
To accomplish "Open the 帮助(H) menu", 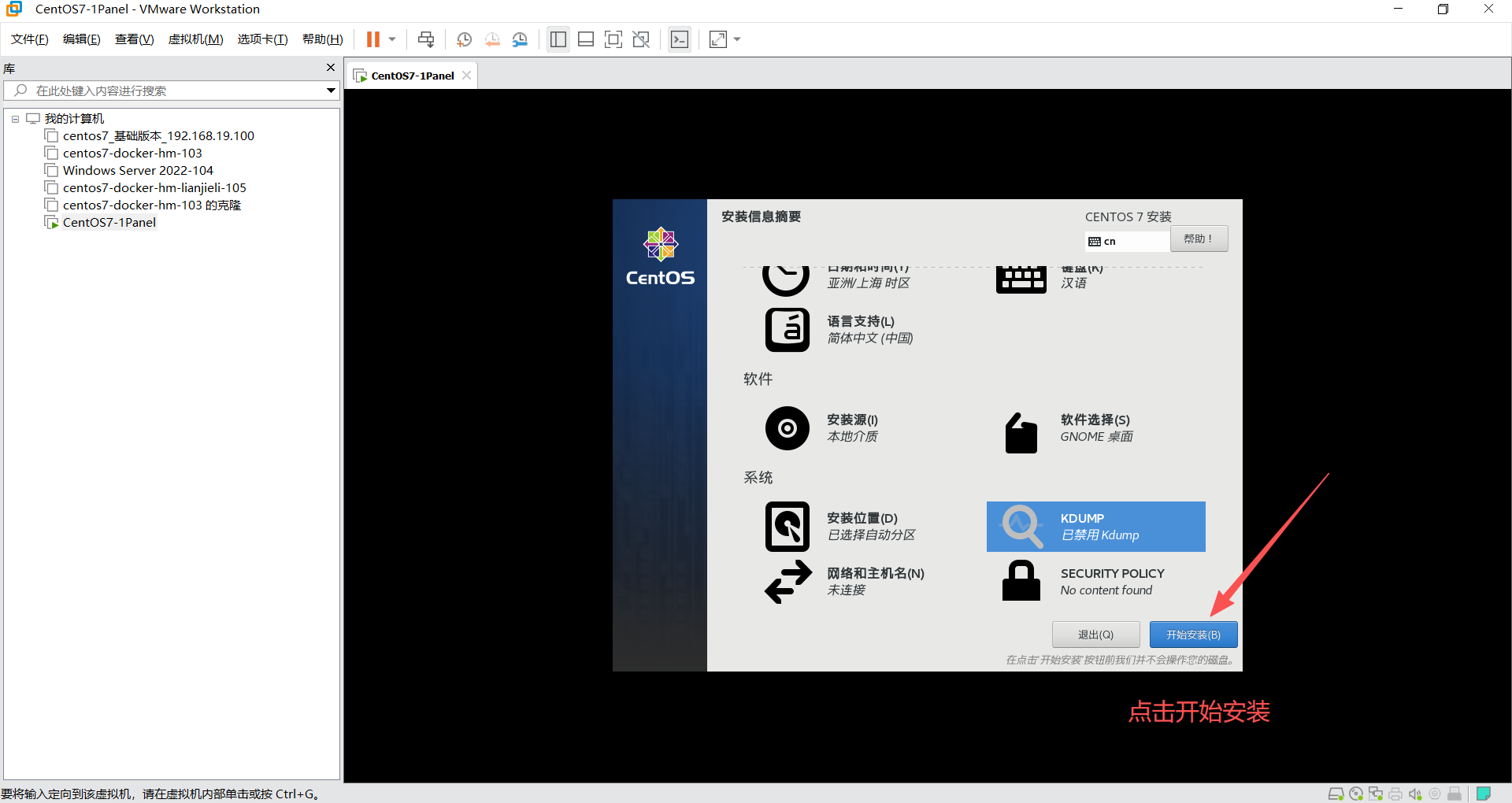I will tap(323, 39).
